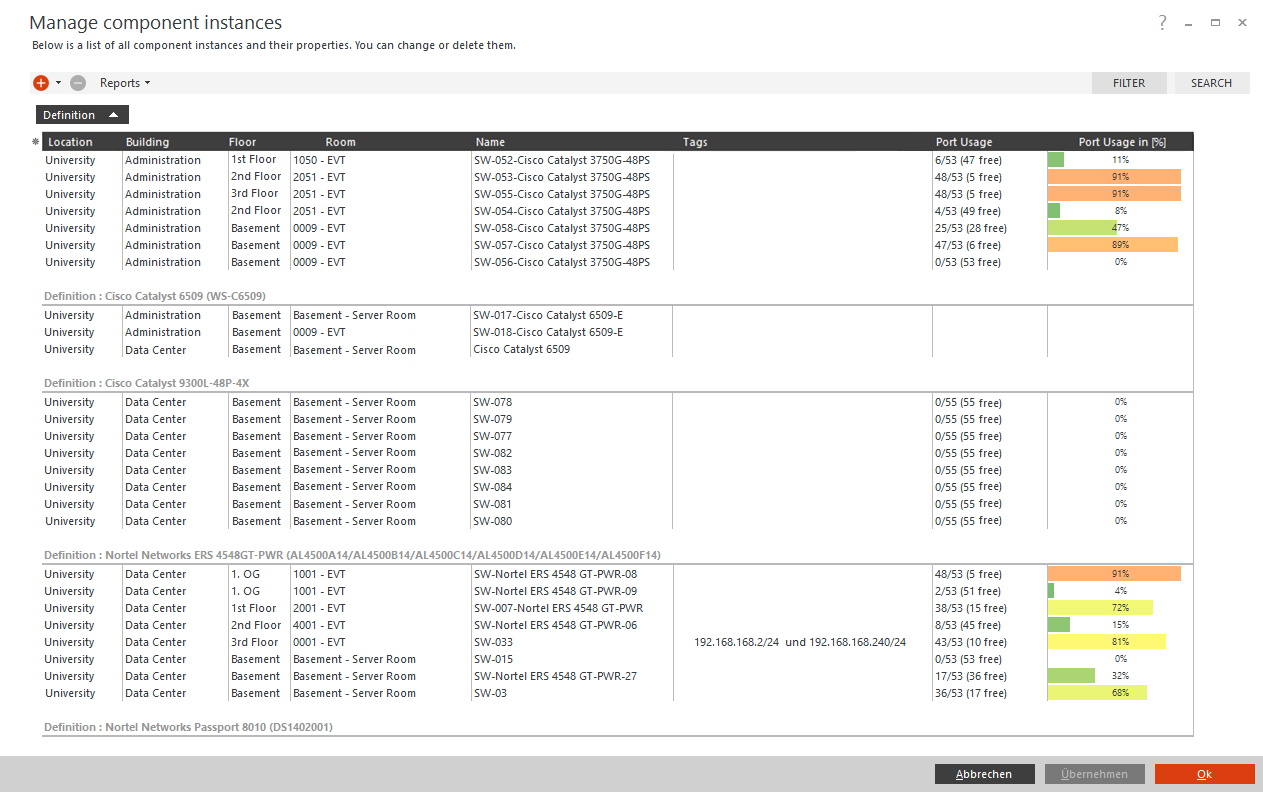Viewport: 1263px width, 792px height.
Task: Select the Cisco Catalyst 6509 group header
Action: click(155, 296)
